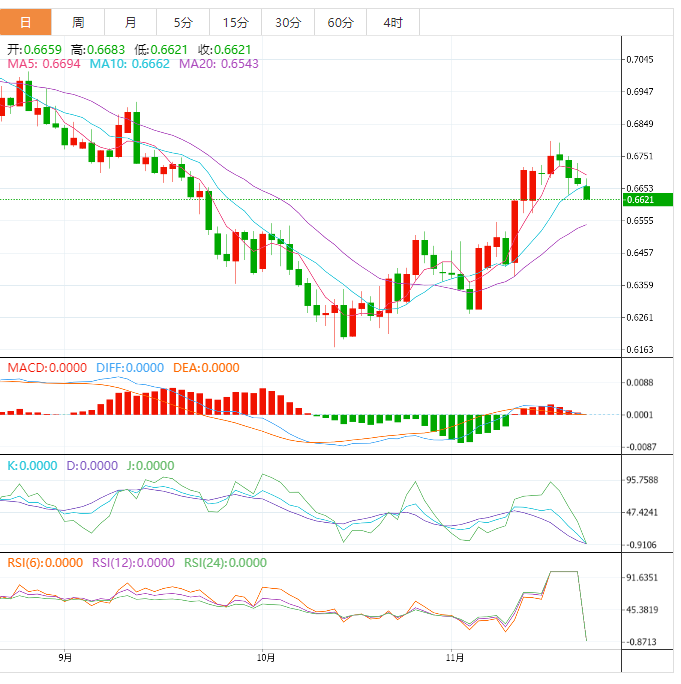Viewport: 681px width, 684px height.
Task: Click the MA5: 0.6694 indicator label
Action: coord(44,64)
